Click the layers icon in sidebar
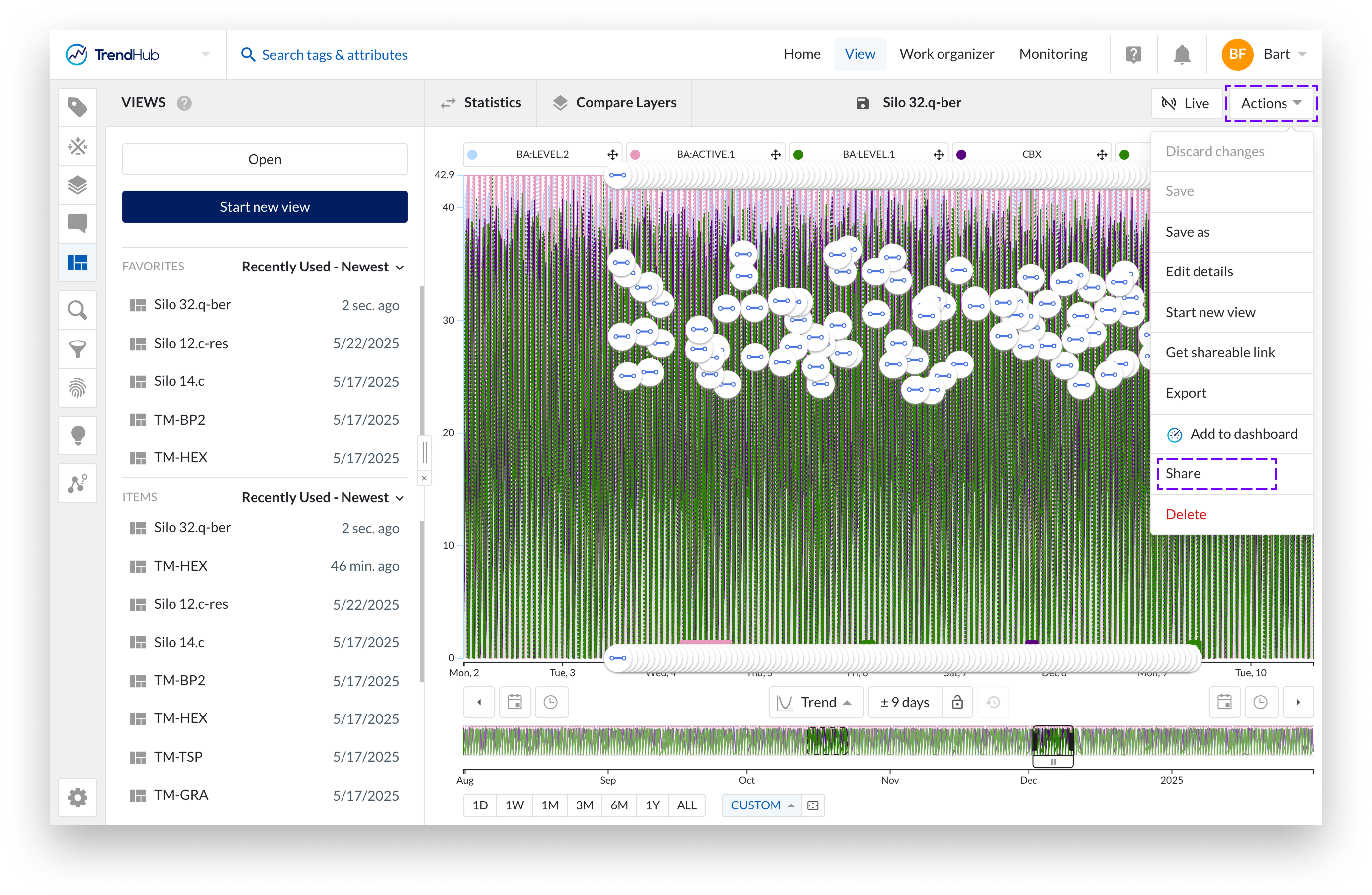 77,185
